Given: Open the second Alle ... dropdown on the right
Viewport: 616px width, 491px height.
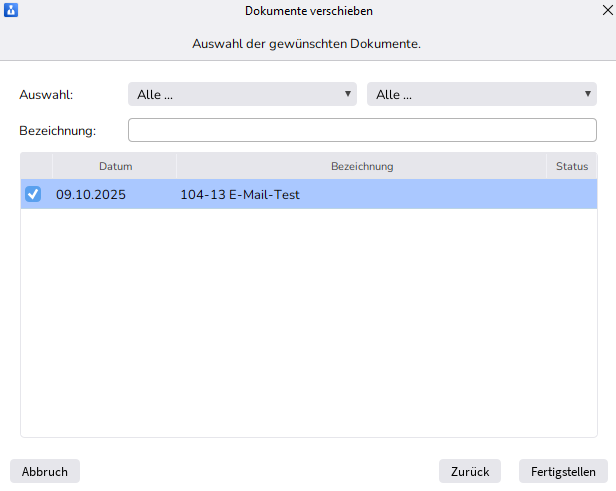Looking at the screenshot, I should pyautogui.click(x=482, y=94).
